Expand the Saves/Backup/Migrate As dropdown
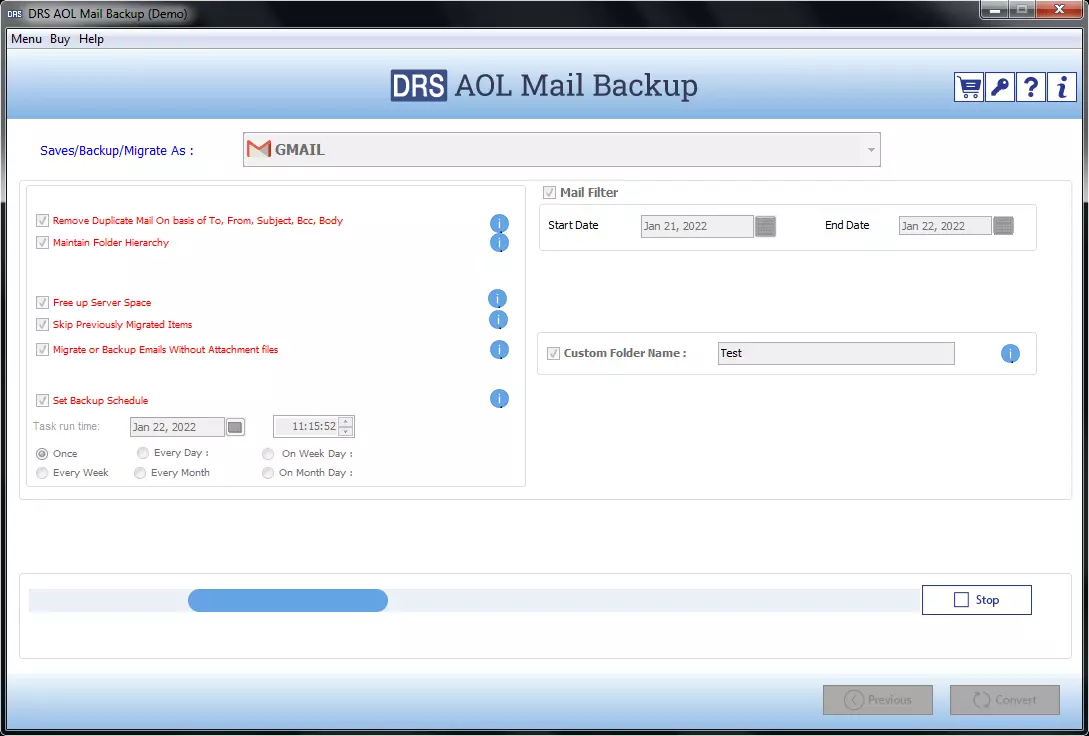1089x736 pixels. pos(871,150)
